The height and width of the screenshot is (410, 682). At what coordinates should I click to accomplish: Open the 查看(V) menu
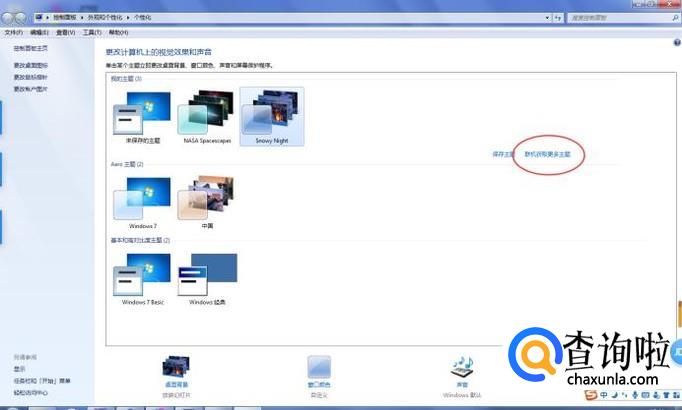[65, 33]
